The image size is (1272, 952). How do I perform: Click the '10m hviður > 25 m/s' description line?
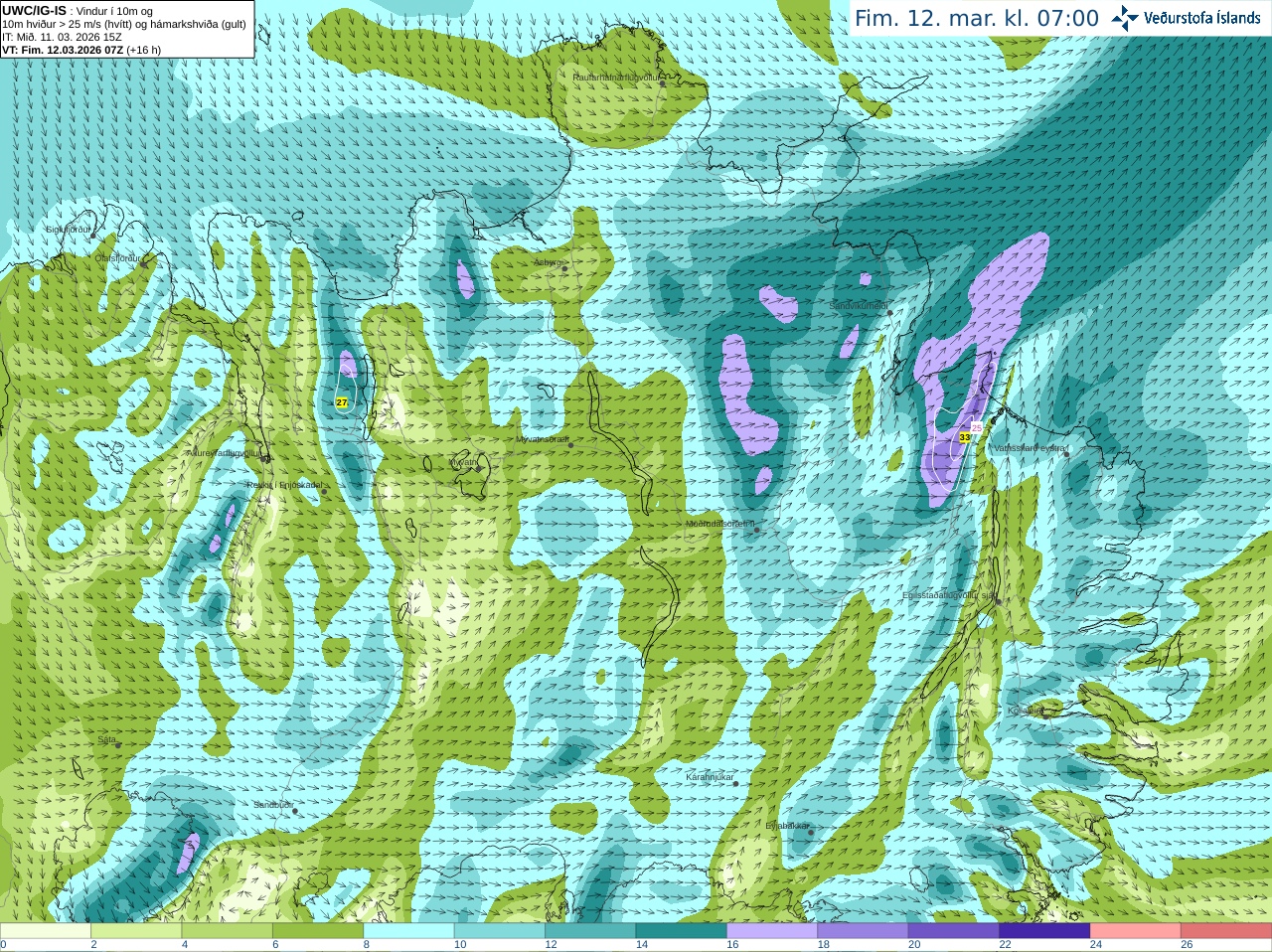124,24
